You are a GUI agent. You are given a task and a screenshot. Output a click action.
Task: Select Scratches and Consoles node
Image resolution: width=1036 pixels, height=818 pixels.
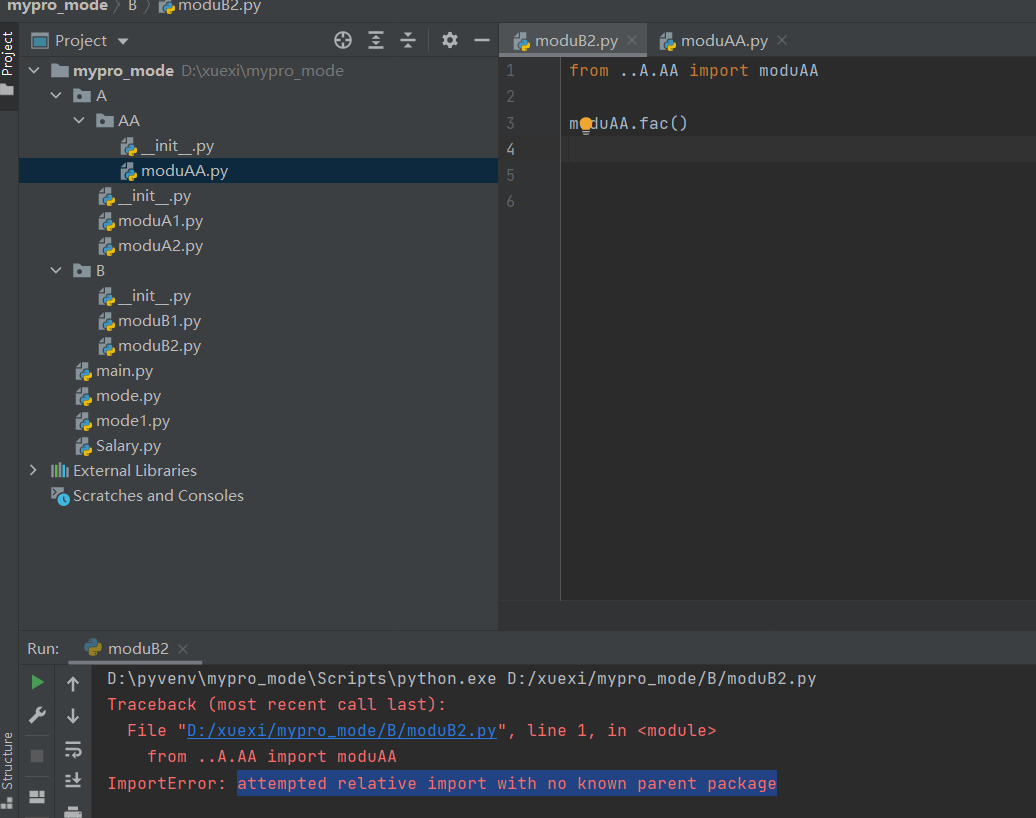[158, 496]
